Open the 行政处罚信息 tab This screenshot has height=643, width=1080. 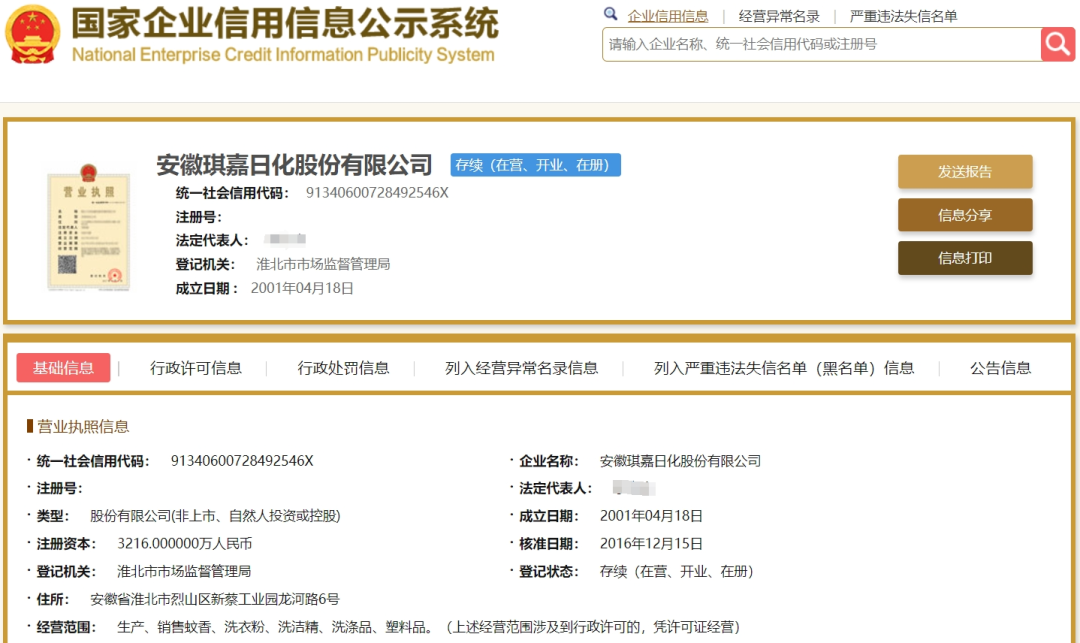tap(343, 368)
